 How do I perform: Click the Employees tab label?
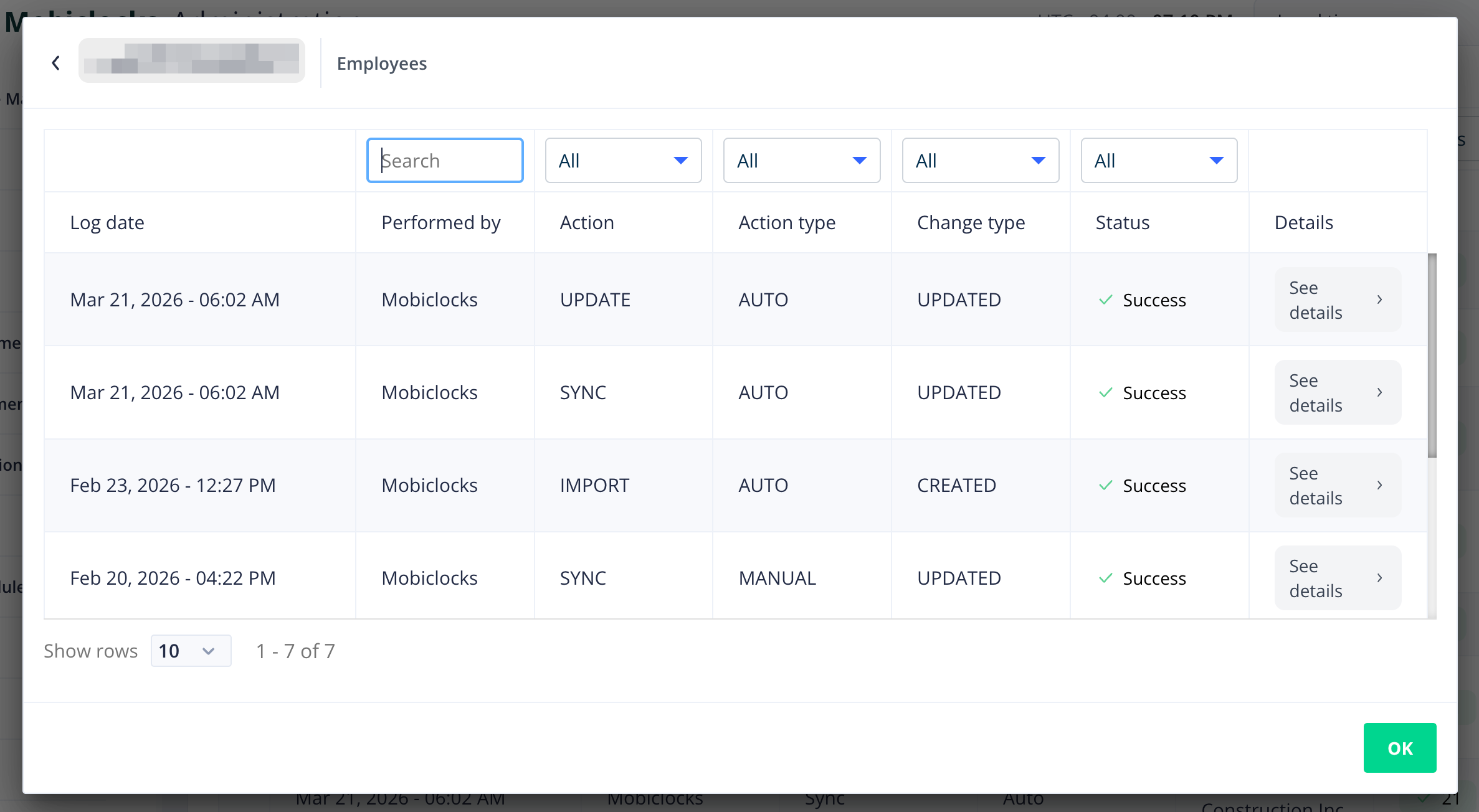point(381,64)
